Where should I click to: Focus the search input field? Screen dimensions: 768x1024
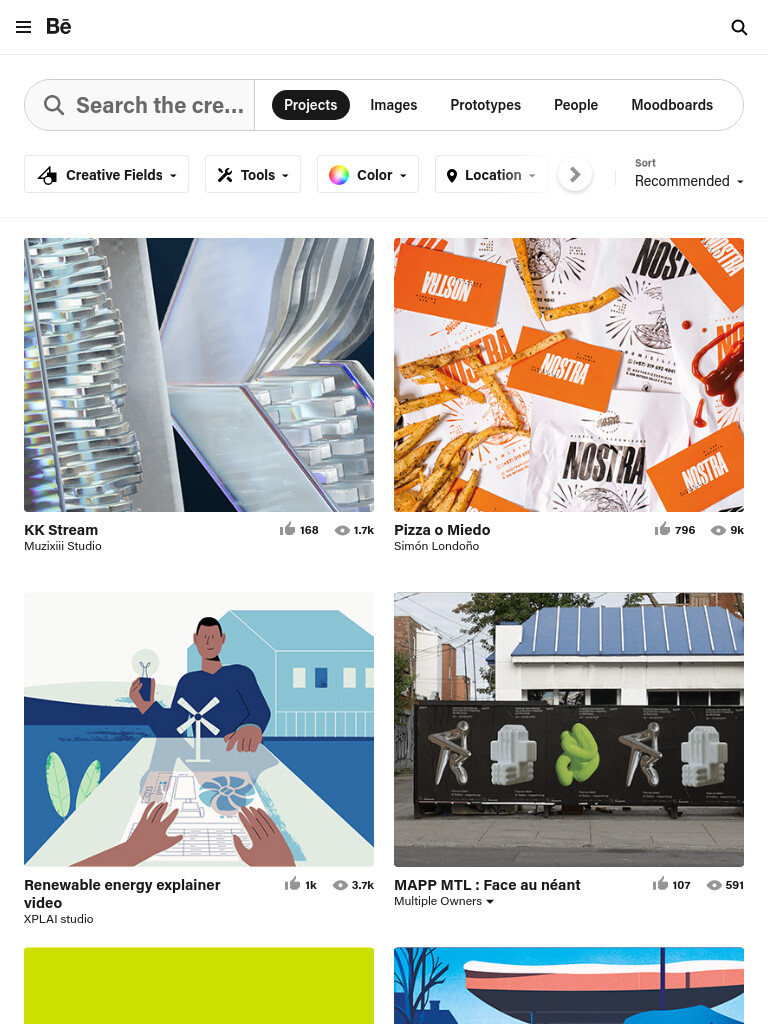coord(140,105)
